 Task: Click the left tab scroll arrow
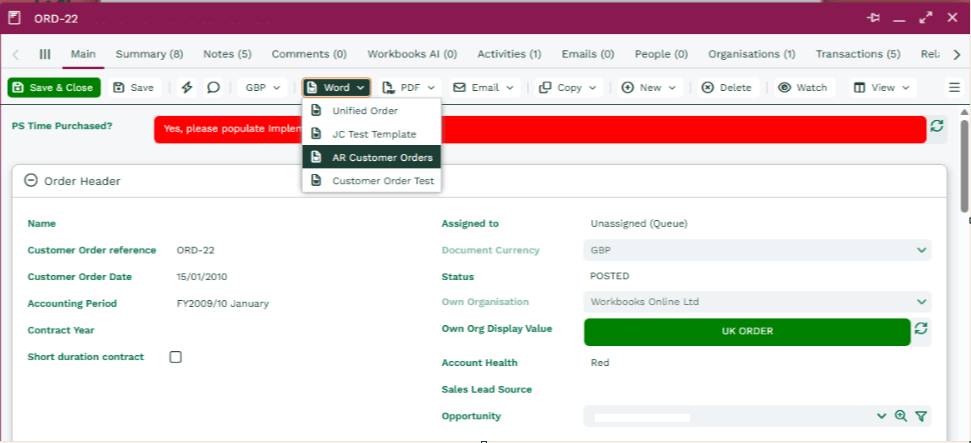(15, 54)
